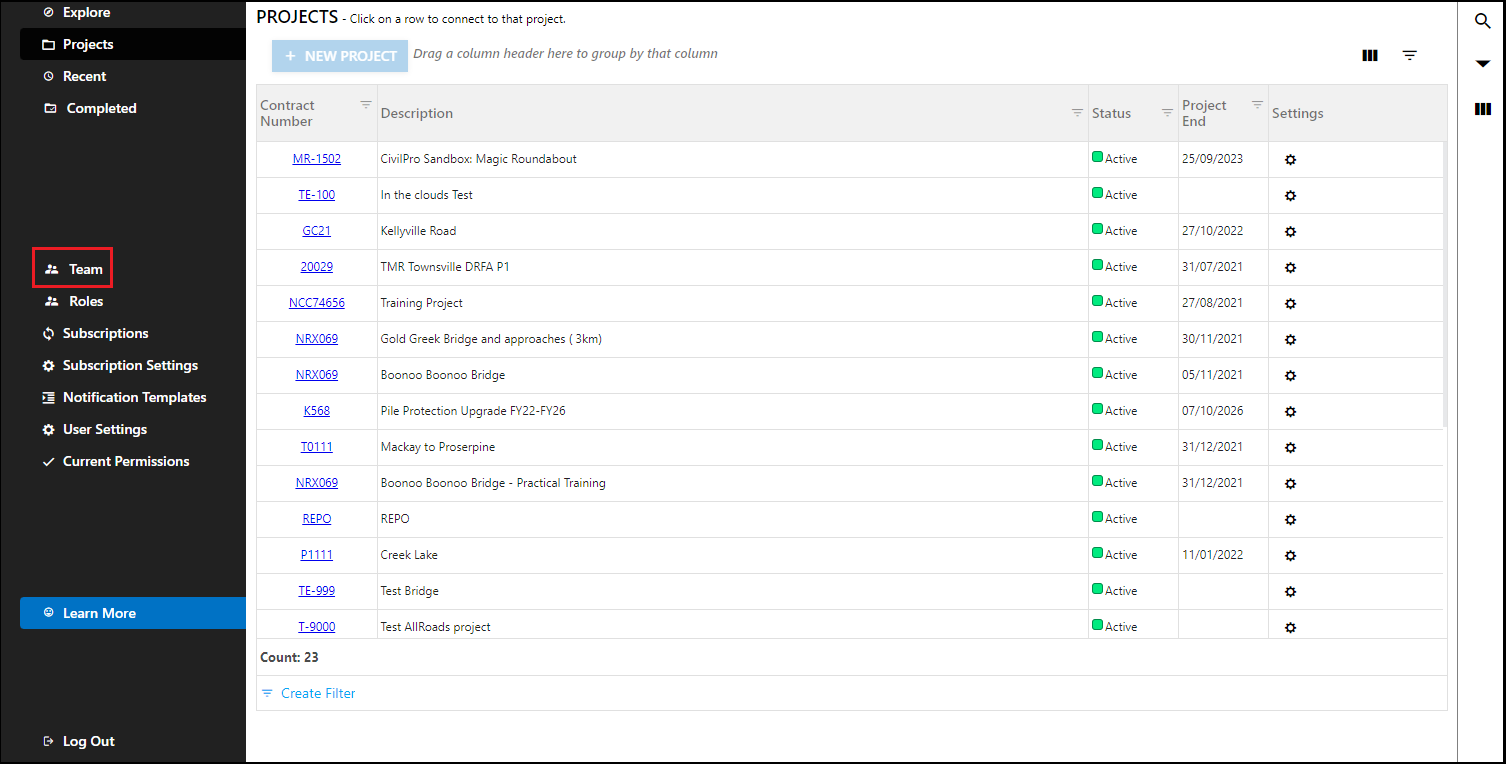Open column chooser icon above the table
1506x764 pixels.
1370,56
